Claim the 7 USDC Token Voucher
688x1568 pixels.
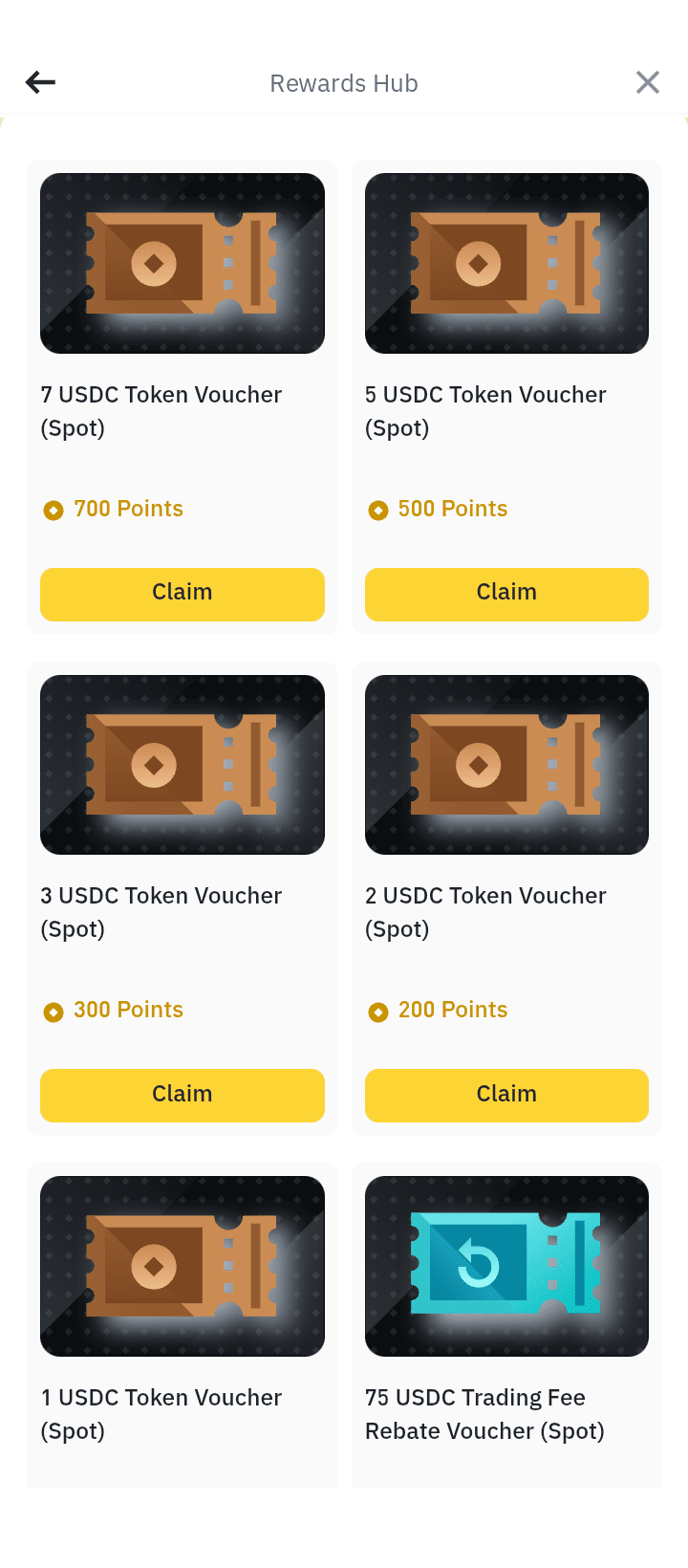[183, 594]
